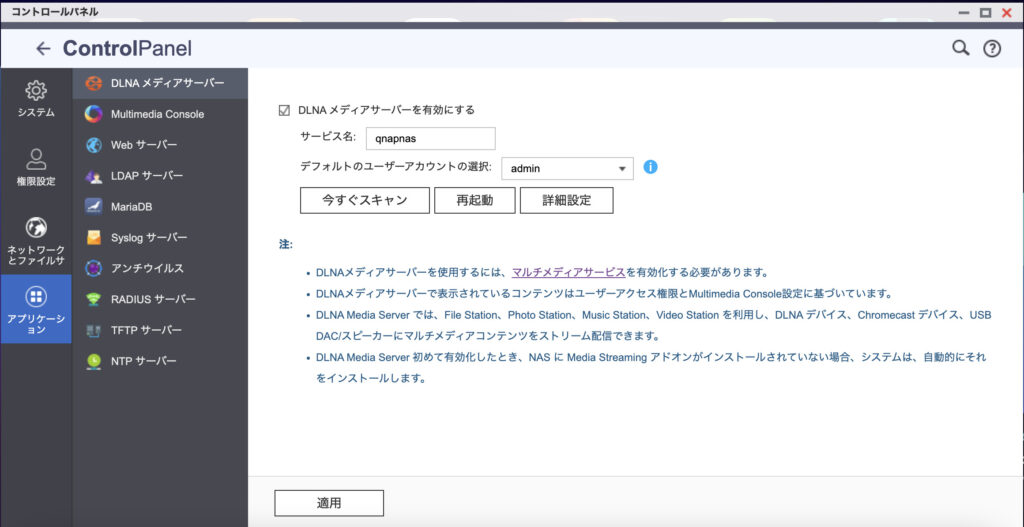The height and width of the screenshot is (527, 1024).
Task: Open RADIUS サーバー menu entry
Action: pos(160,299)
